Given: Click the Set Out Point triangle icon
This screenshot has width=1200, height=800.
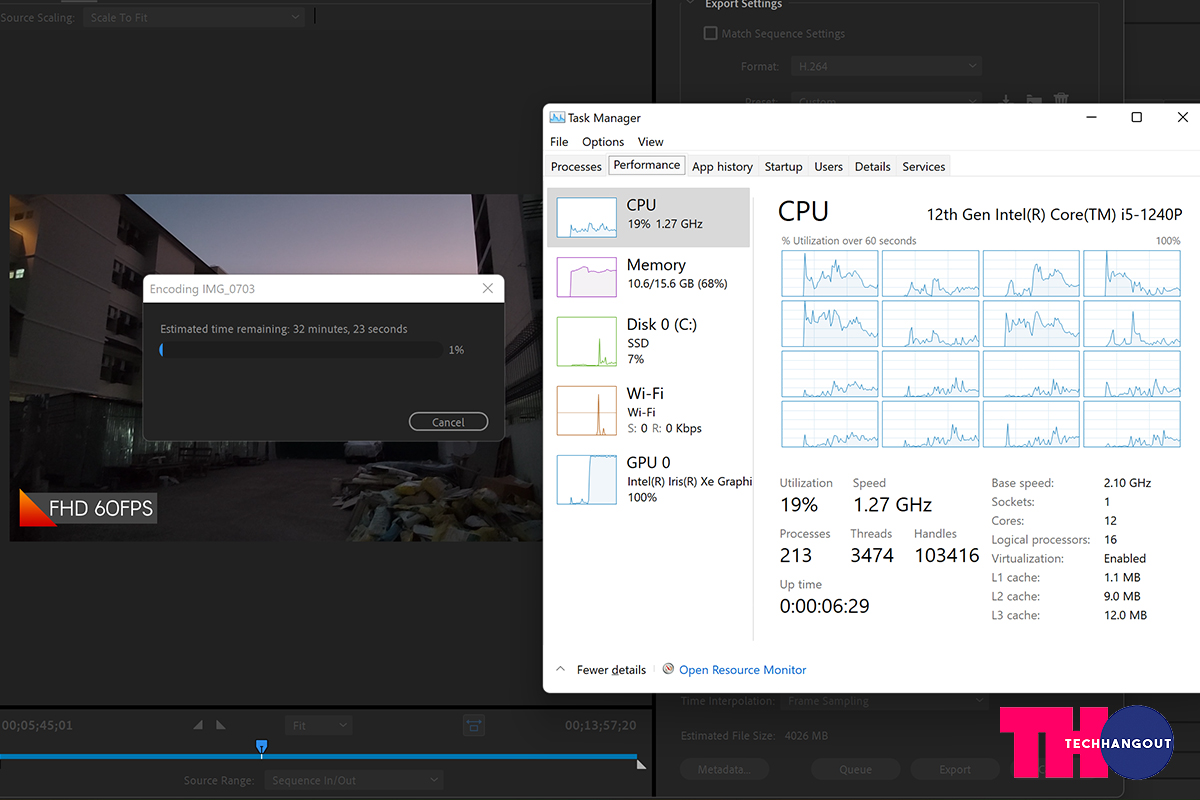Looking at the screenshot, I should point(221,725).
